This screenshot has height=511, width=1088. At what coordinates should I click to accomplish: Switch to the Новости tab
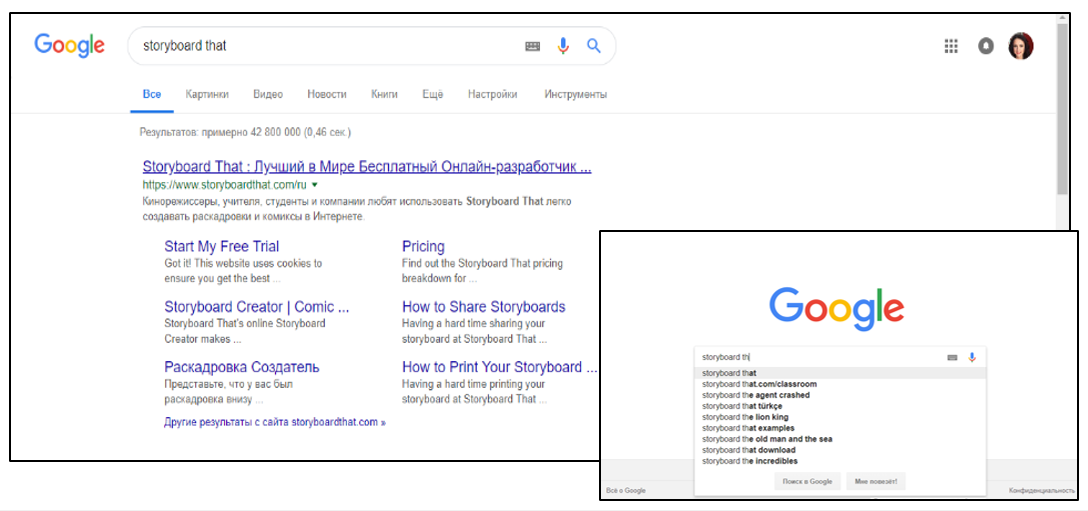(x=327, y=94)
